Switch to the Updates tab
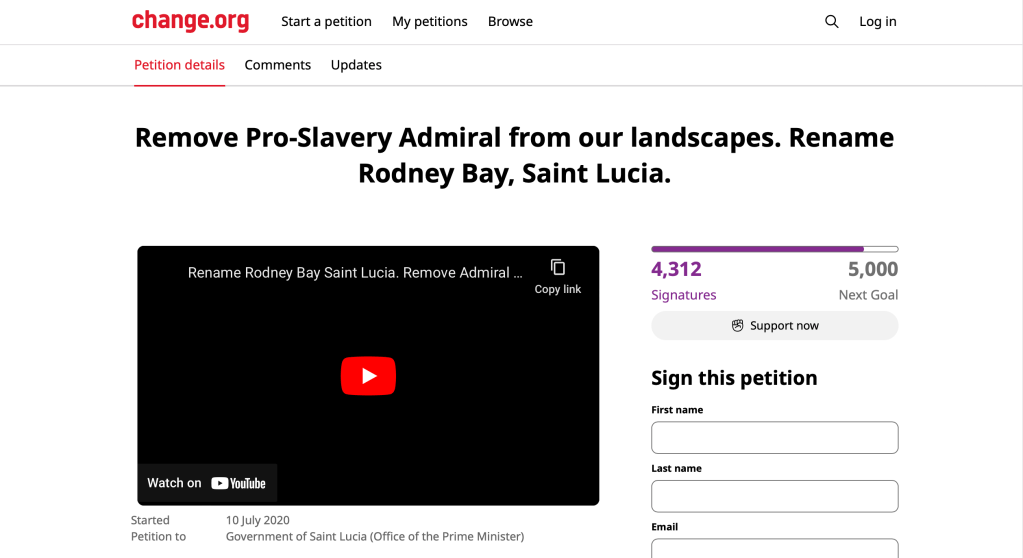Screen dimensions: 1023x558 tap(356, 65)
